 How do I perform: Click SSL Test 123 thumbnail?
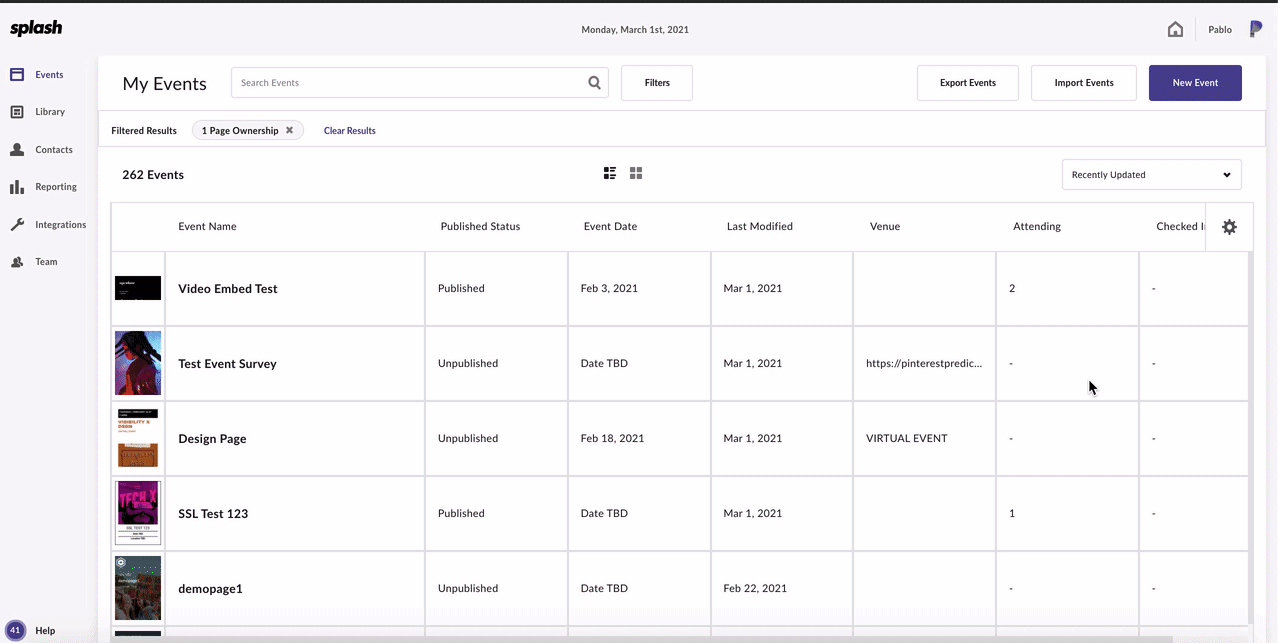click(138, 513)
